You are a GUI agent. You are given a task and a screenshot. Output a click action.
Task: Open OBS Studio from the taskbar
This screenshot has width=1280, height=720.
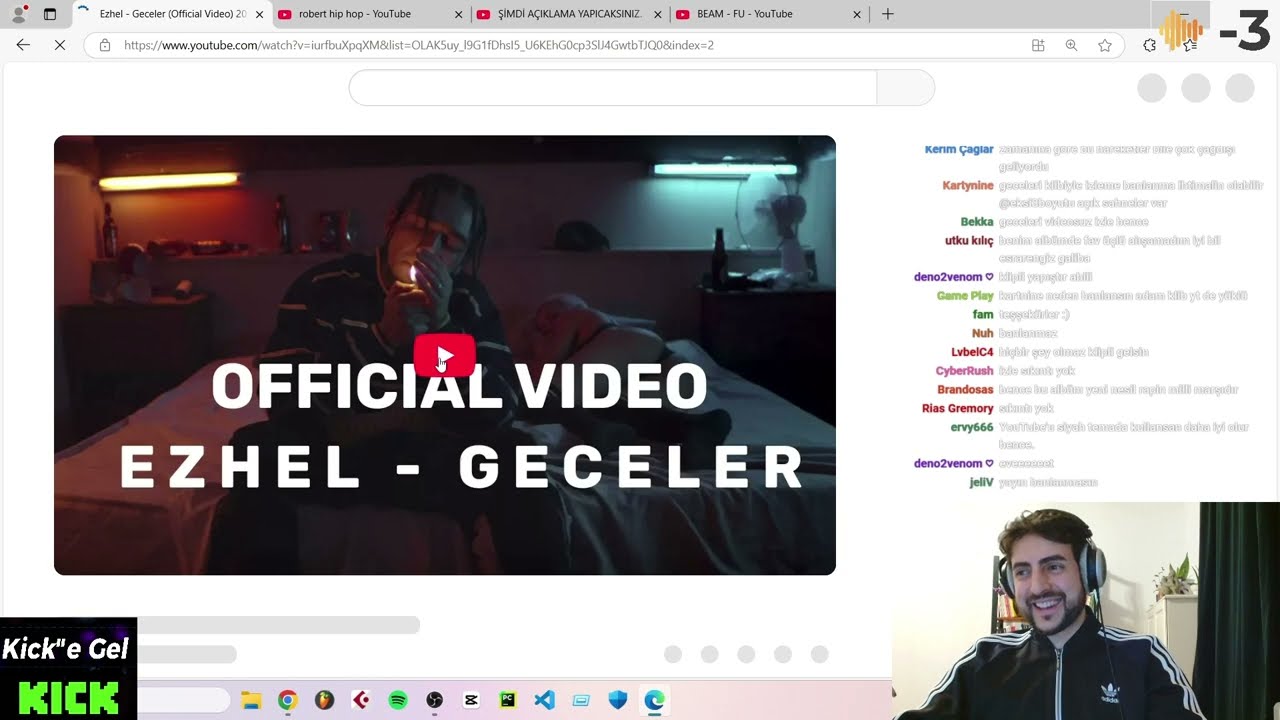point(434,700)
